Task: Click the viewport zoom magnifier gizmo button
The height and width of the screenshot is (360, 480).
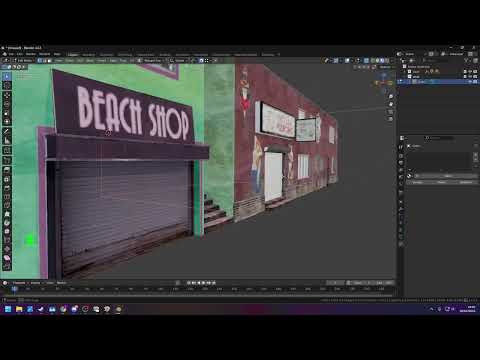Action: (391, 96)
